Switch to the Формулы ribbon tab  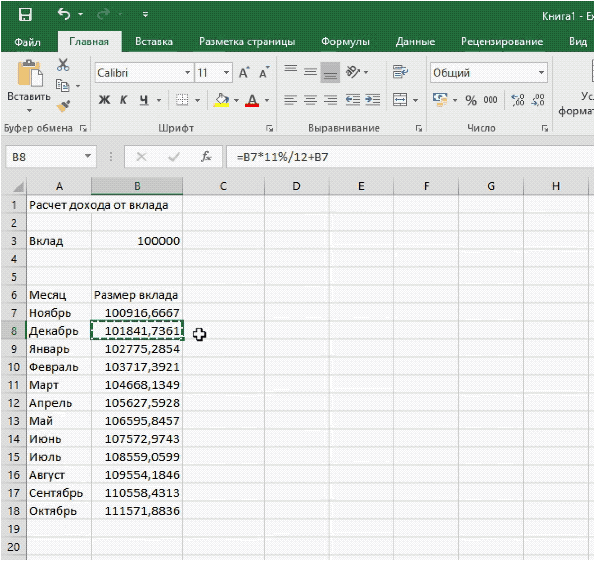[x=345, y=41]
